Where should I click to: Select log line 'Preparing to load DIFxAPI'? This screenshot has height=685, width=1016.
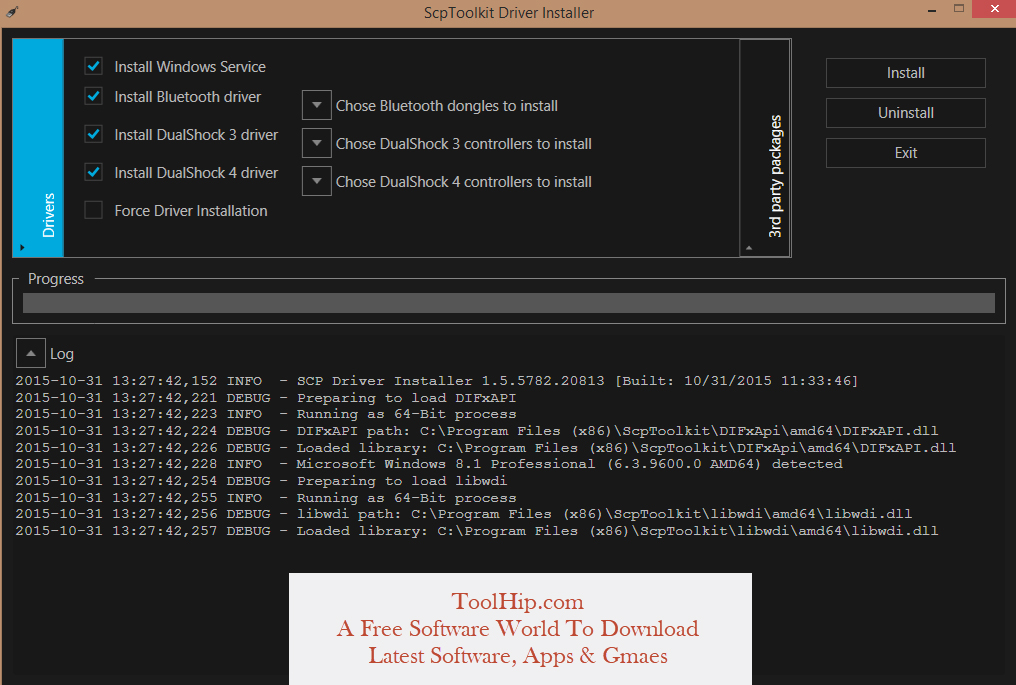(x=266, y=397)
